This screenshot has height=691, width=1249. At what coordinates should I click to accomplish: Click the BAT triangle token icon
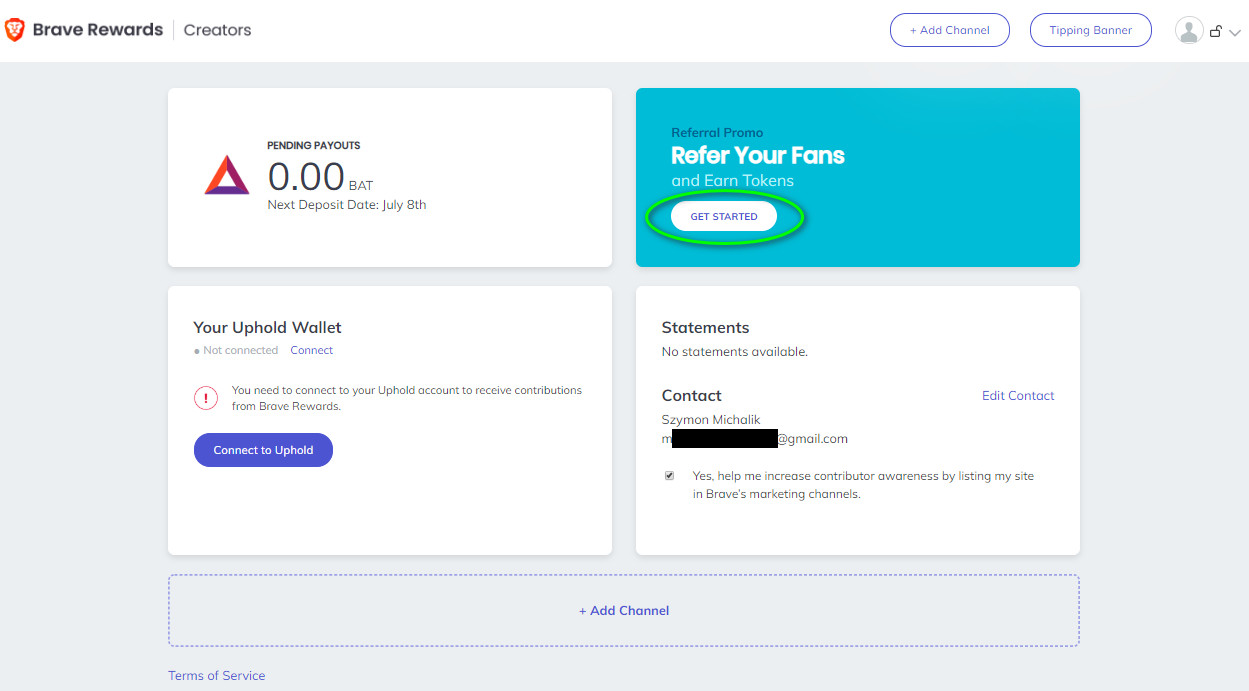227,175
